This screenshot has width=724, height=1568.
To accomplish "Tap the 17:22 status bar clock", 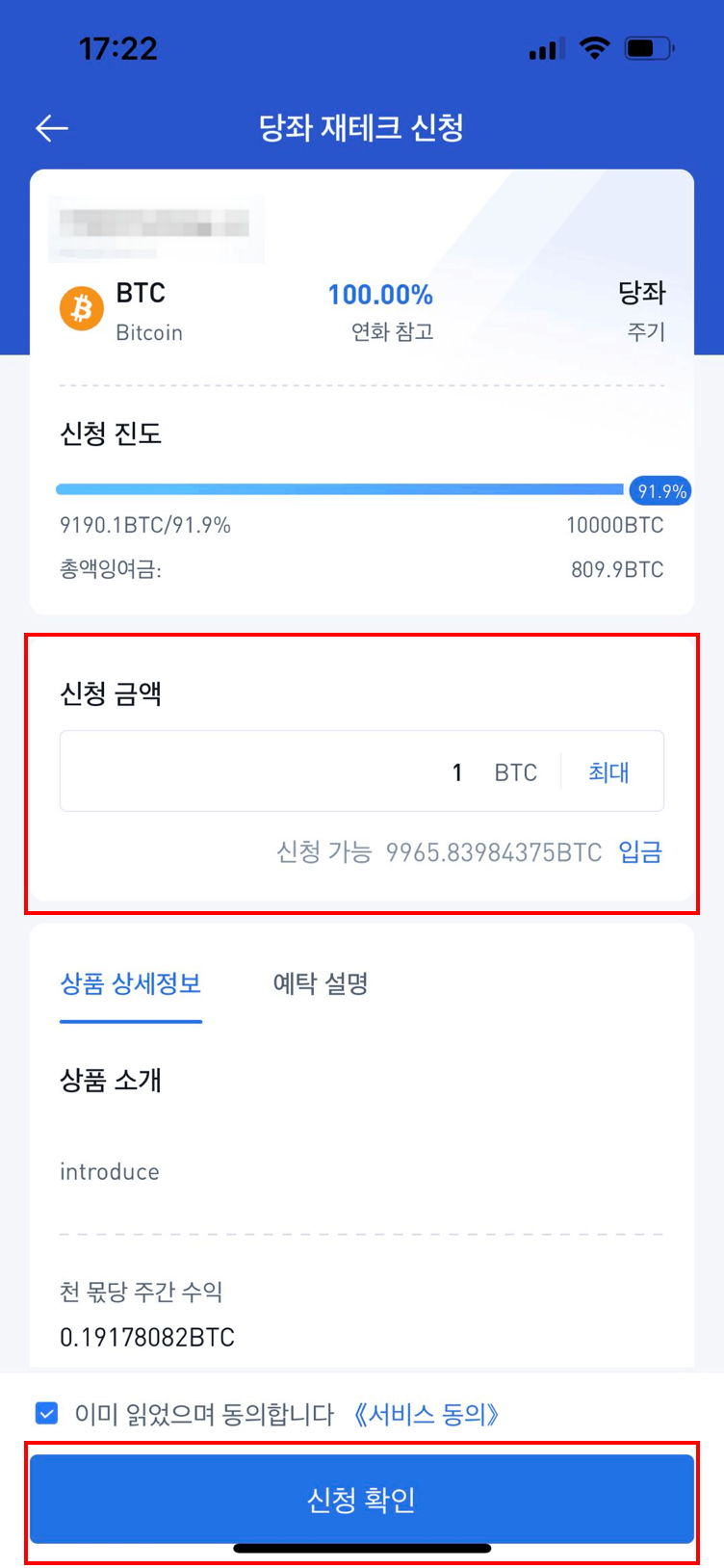I will click(117, 48).
